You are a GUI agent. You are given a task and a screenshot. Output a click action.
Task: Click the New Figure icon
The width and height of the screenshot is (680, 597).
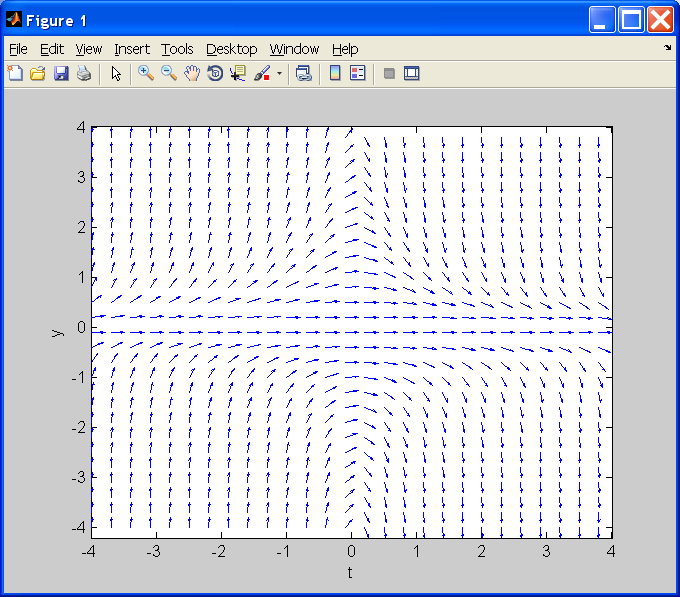[x=15, y=73]
